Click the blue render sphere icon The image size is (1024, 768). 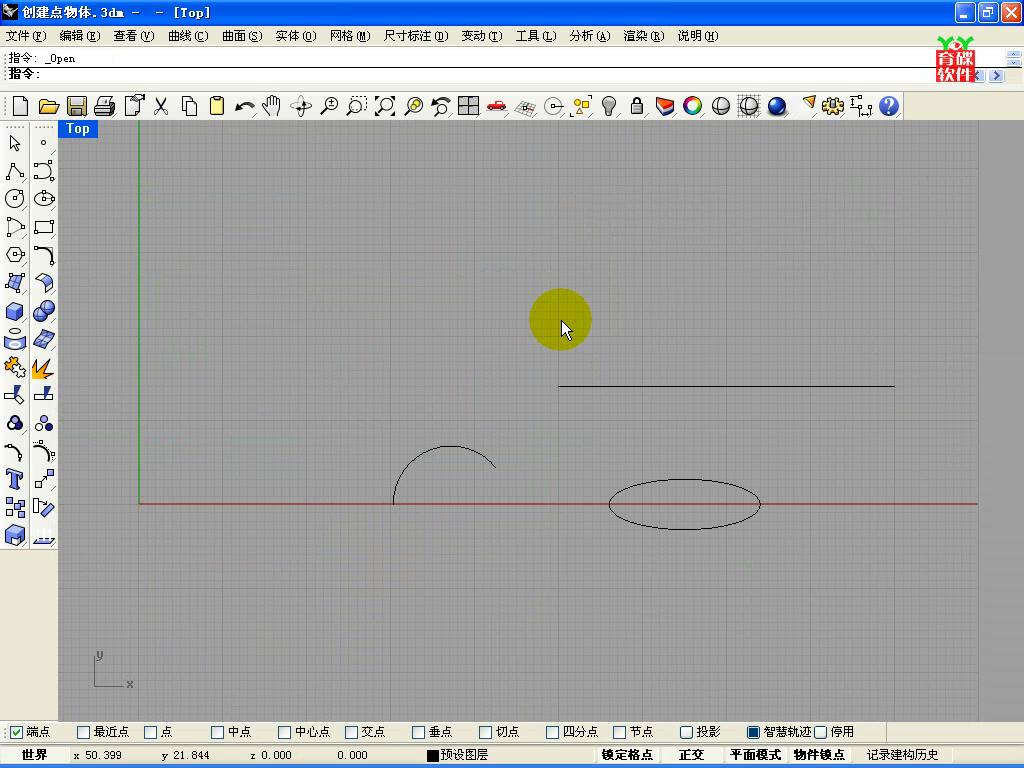776,106
